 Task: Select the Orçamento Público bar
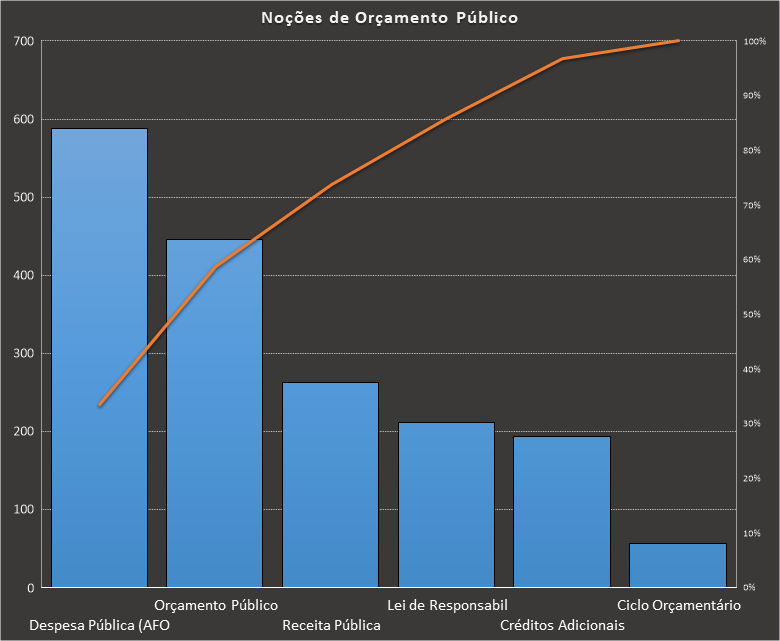point(214,412)
